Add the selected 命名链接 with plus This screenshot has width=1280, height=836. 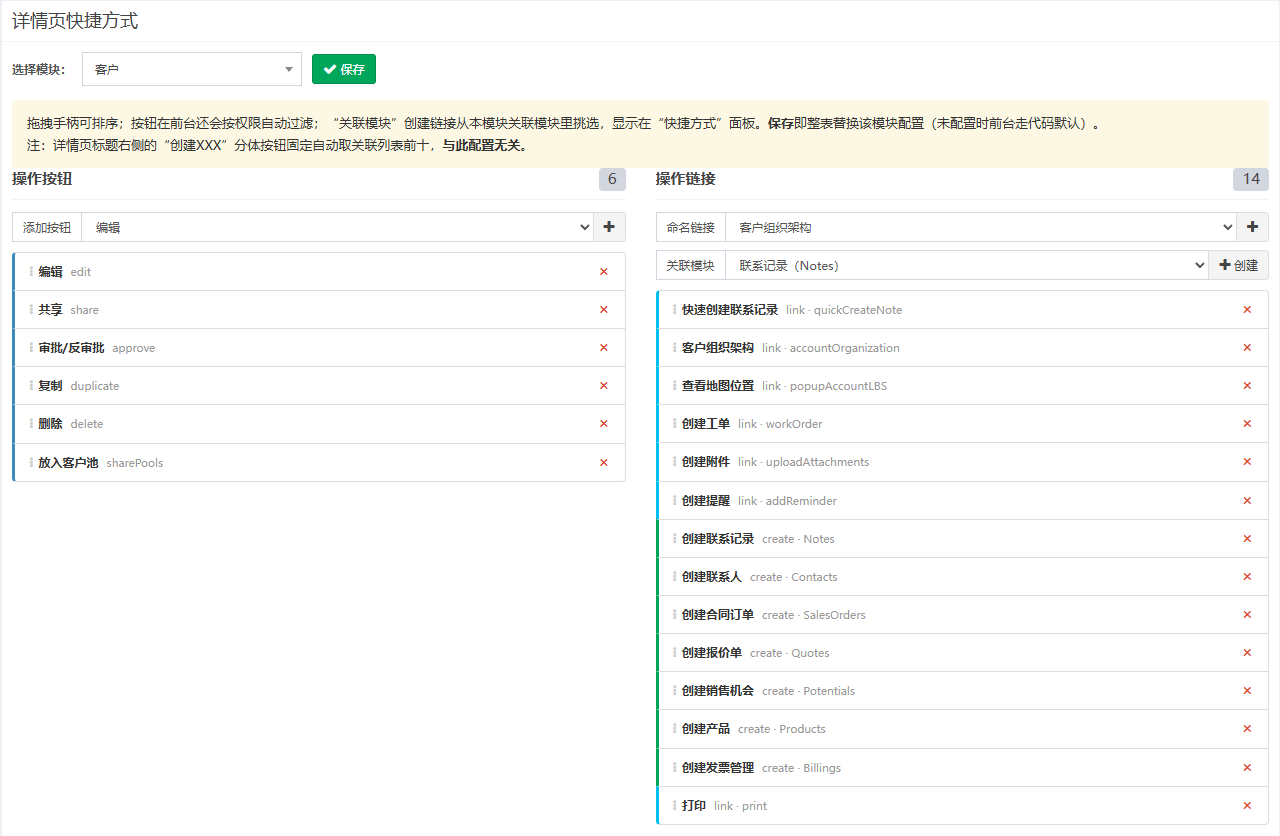1252,227
